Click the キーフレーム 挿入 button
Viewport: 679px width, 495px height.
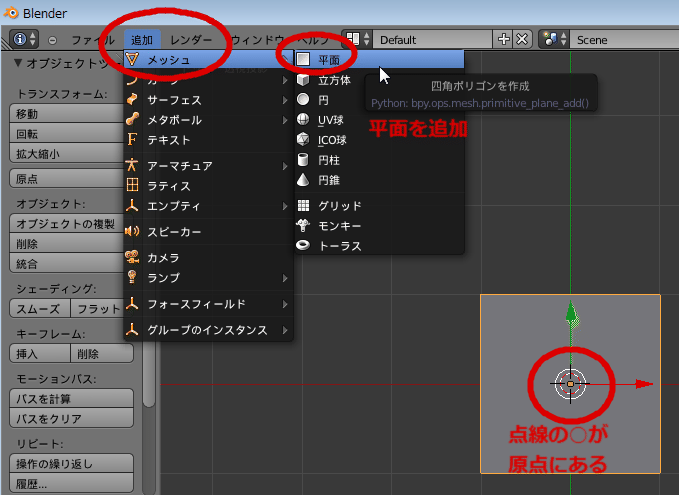click(x=40, y=353)
